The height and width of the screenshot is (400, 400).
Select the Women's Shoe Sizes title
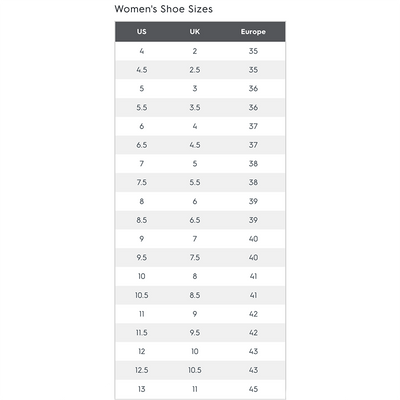click(164, 9)
